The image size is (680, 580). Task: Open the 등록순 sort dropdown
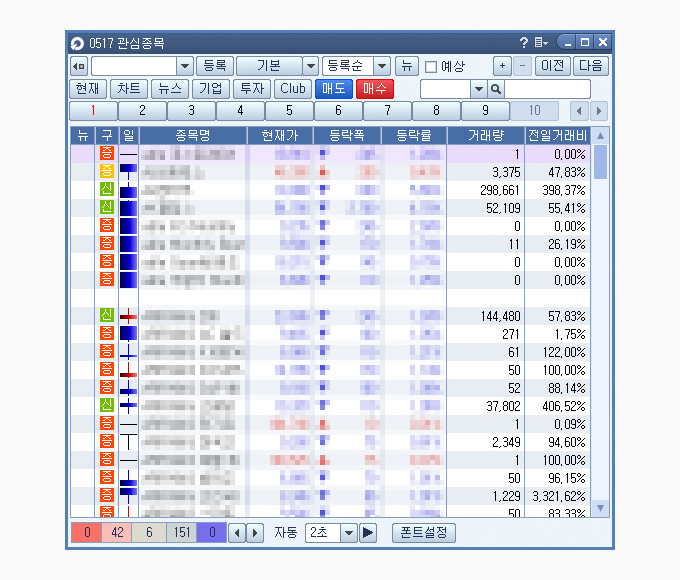(x=382, y=66)
